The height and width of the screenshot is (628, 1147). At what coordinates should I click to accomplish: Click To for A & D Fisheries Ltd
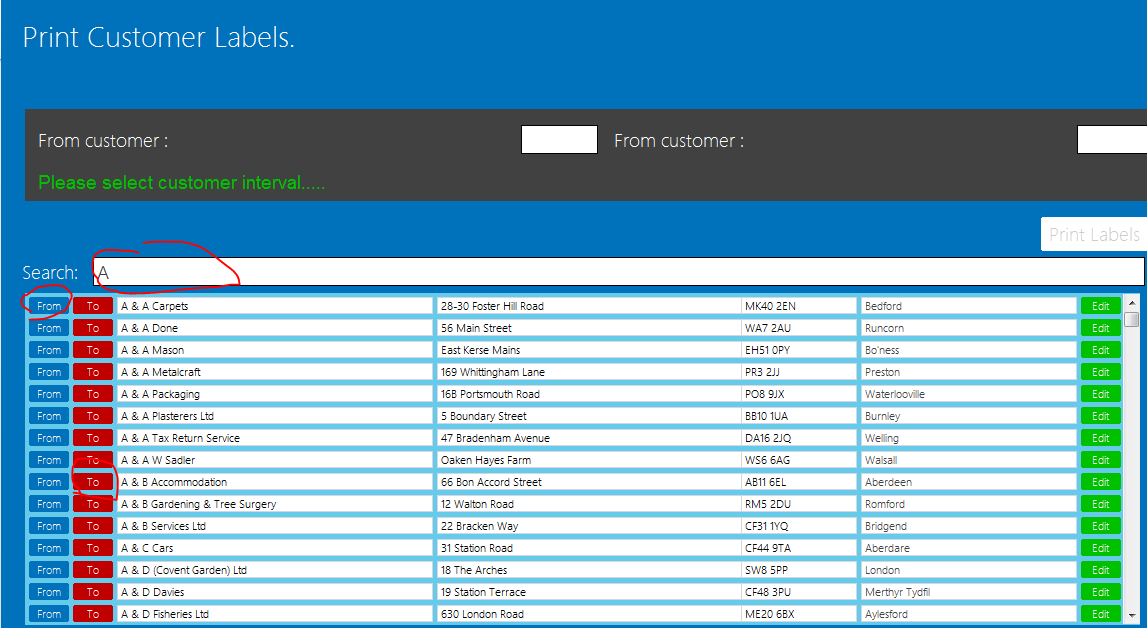(93, 613)
